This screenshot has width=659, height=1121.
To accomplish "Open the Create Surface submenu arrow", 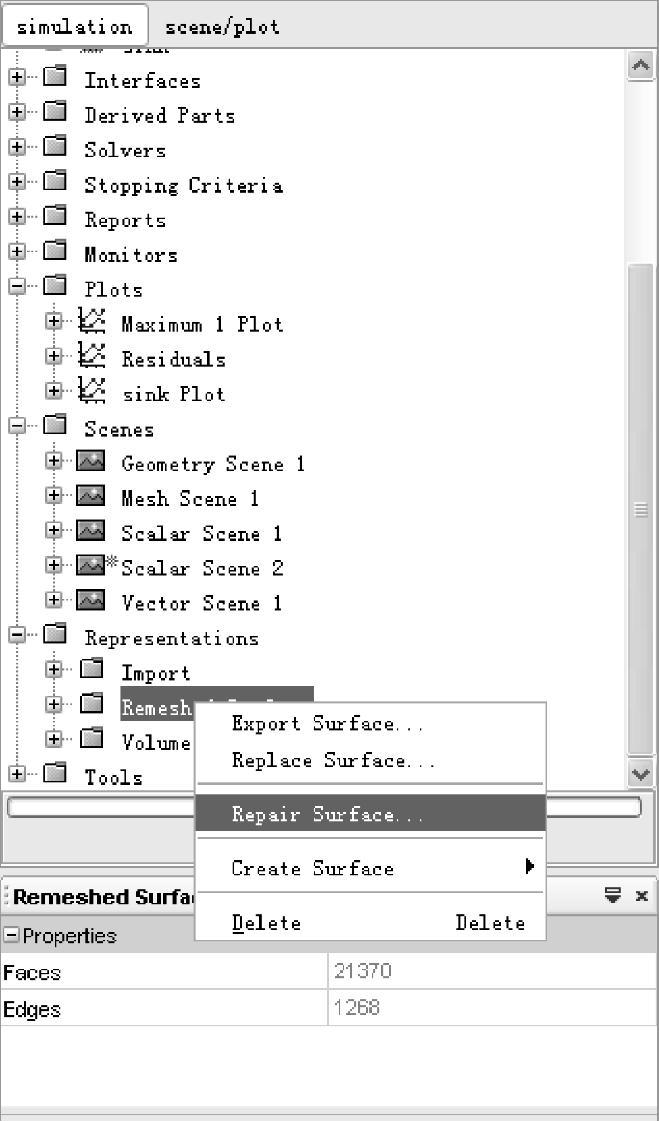I will tap(530, 867).
